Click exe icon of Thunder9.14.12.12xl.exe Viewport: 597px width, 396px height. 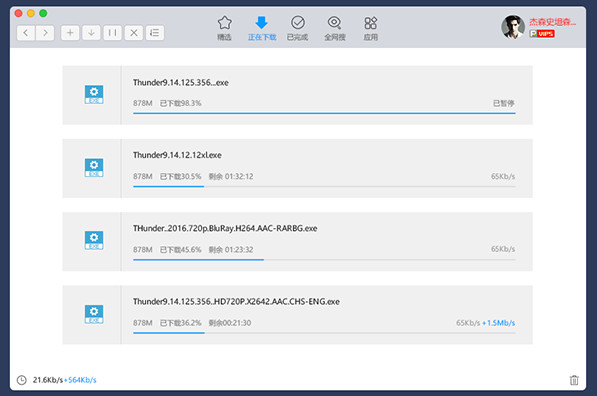pyautogui.click(x=94, y=168)
